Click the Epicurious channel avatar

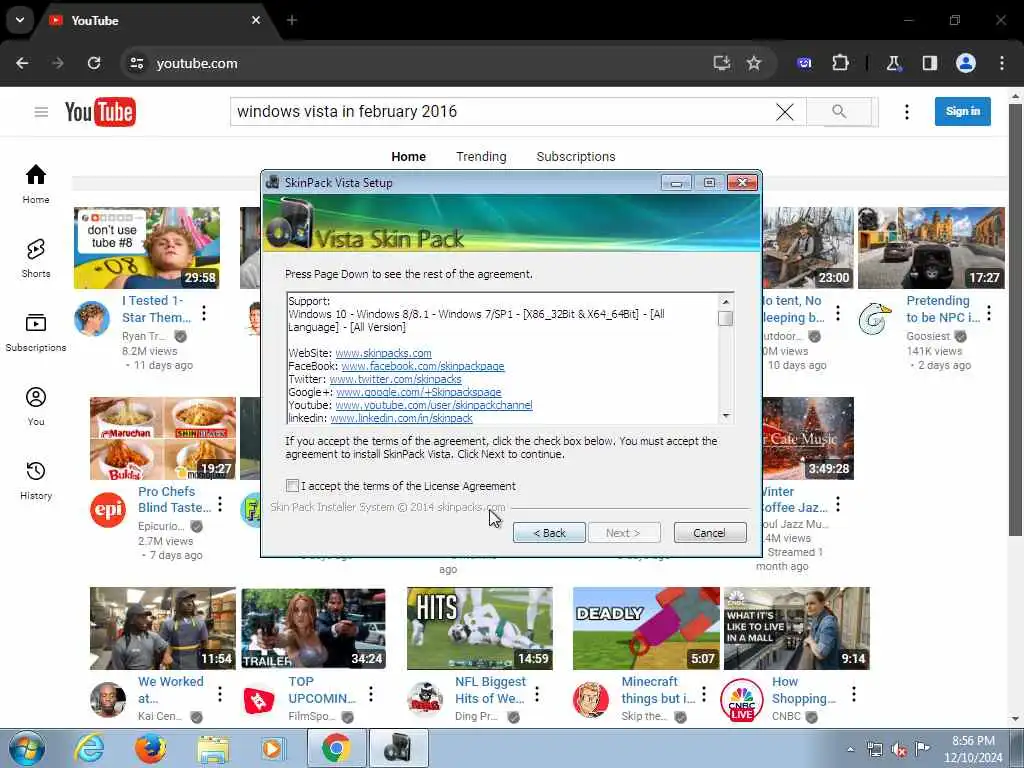pyautogui.click(x=108, y=509)
